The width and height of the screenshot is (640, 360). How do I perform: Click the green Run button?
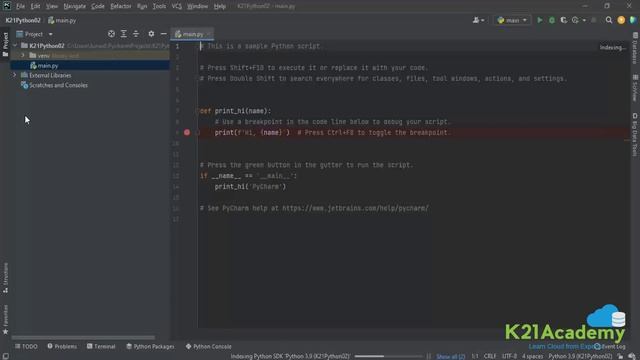tap(540, 20)
